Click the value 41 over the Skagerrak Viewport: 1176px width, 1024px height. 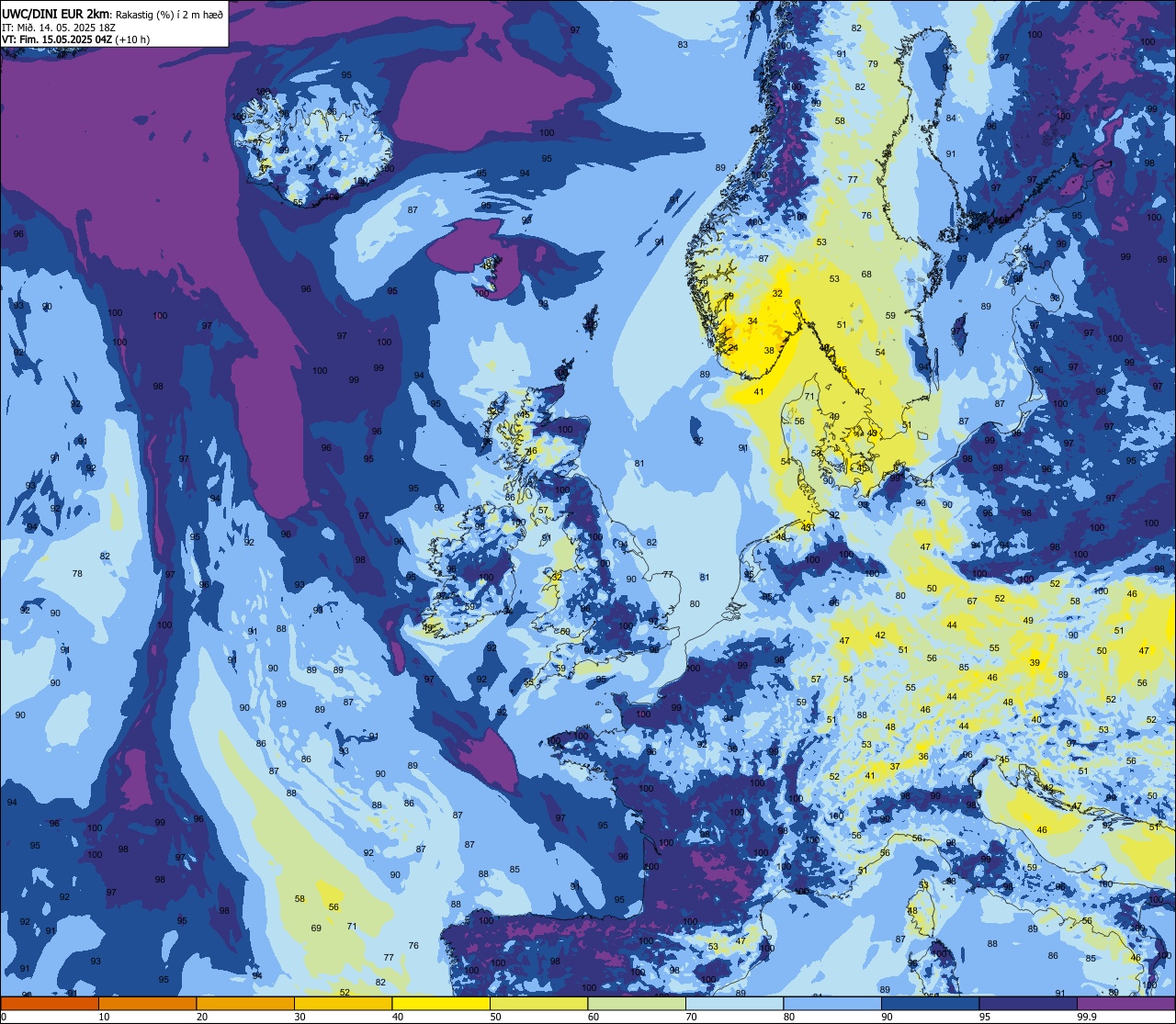tap(759, 392)
